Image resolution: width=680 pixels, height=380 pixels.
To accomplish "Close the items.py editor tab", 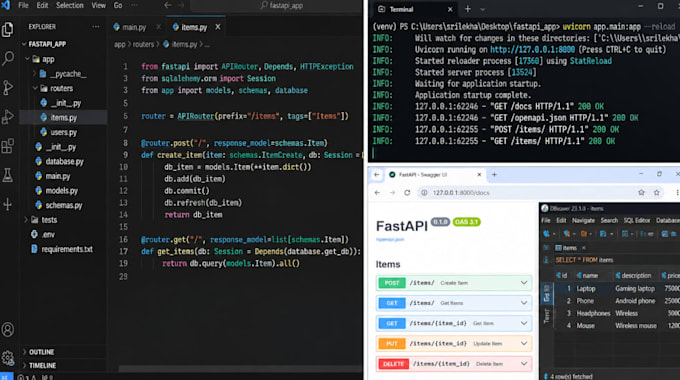I will 218,27.
